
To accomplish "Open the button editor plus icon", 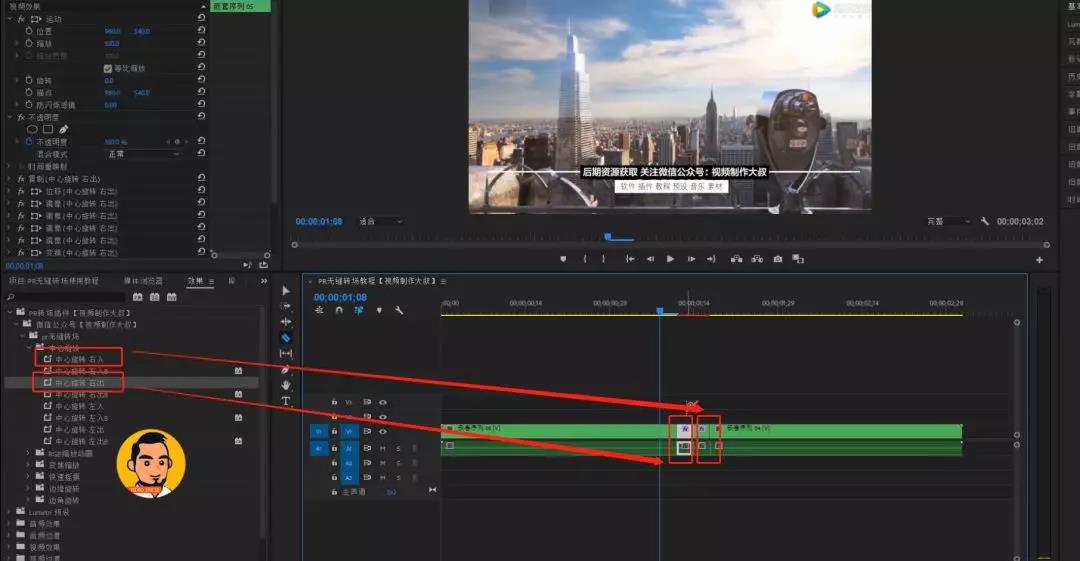I will tap(1039, 260).
